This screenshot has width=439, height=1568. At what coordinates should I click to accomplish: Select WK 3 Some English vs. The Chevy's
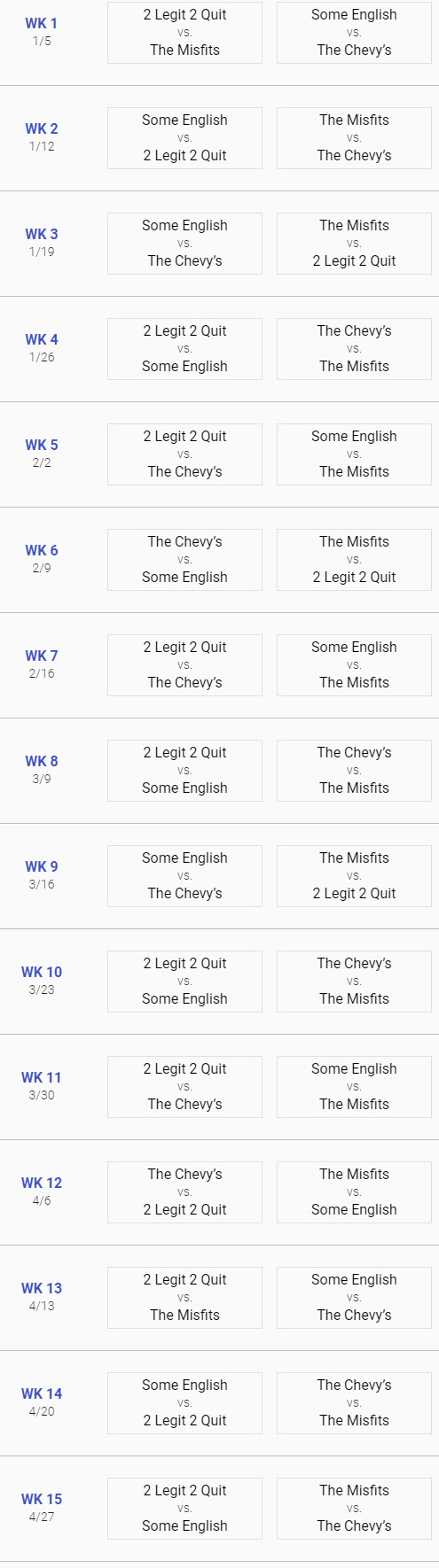184,244
